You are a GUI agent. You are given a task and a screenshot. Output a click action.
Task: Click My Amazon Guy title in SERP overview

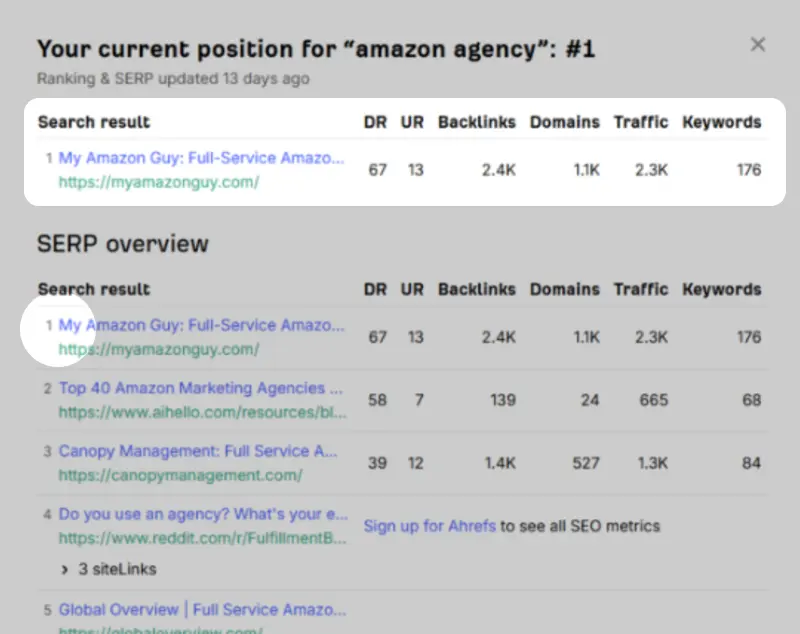pos(201,325)
